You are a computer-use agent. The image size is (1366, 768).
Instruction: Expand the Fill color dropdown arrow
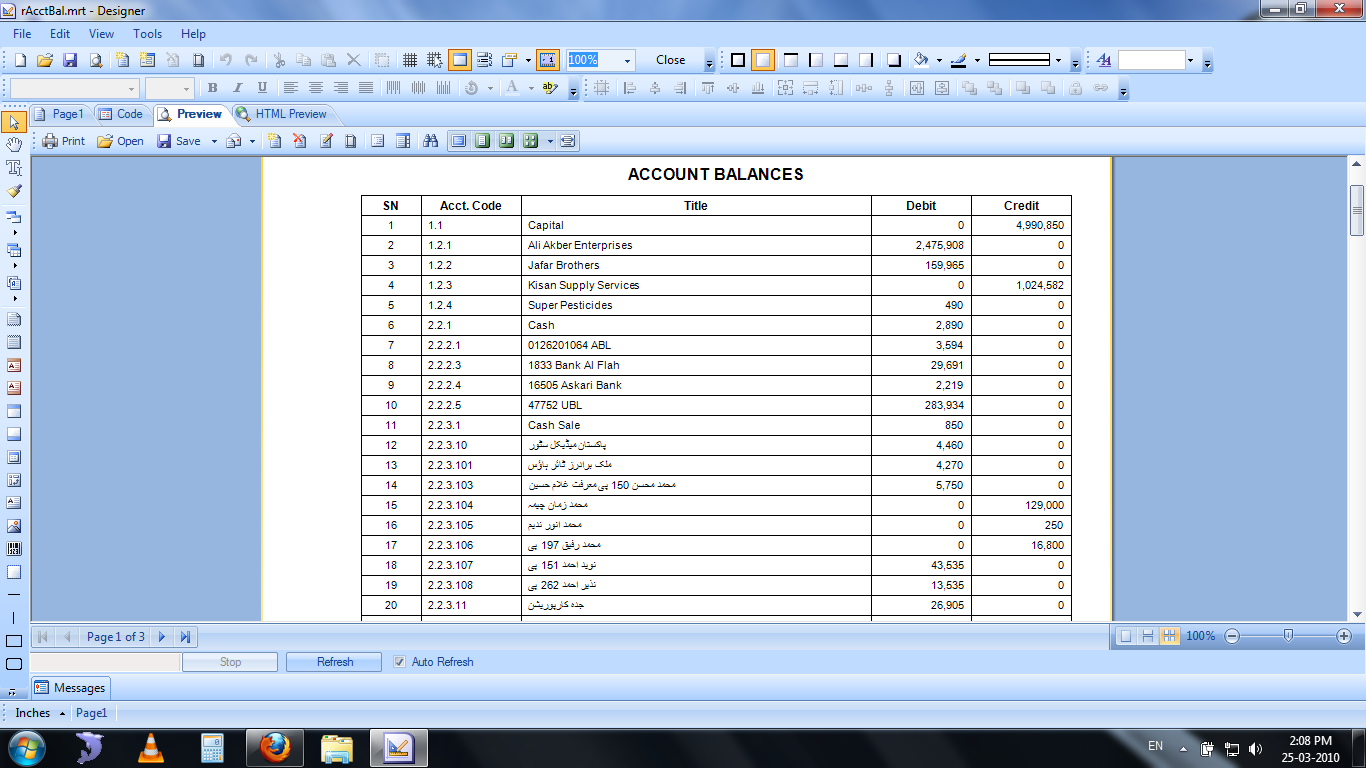[x=939, y=60]
